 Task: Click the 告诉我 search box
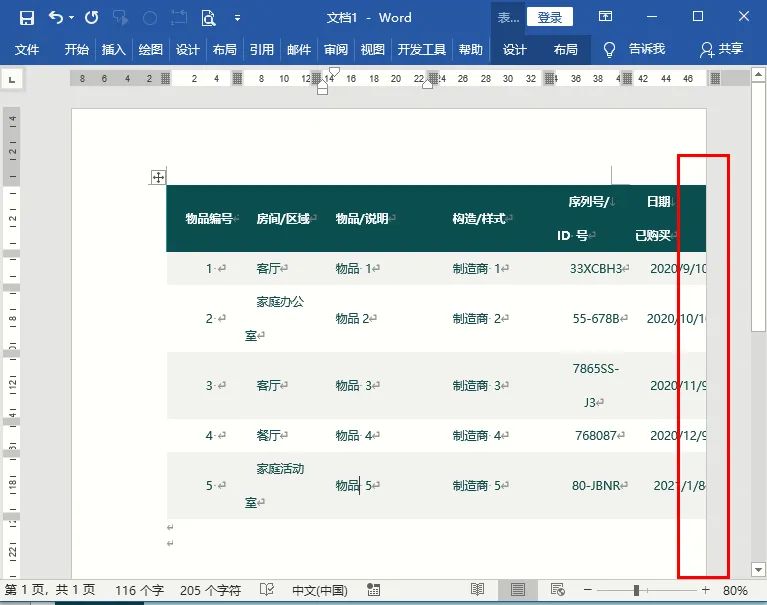(647, 49)
